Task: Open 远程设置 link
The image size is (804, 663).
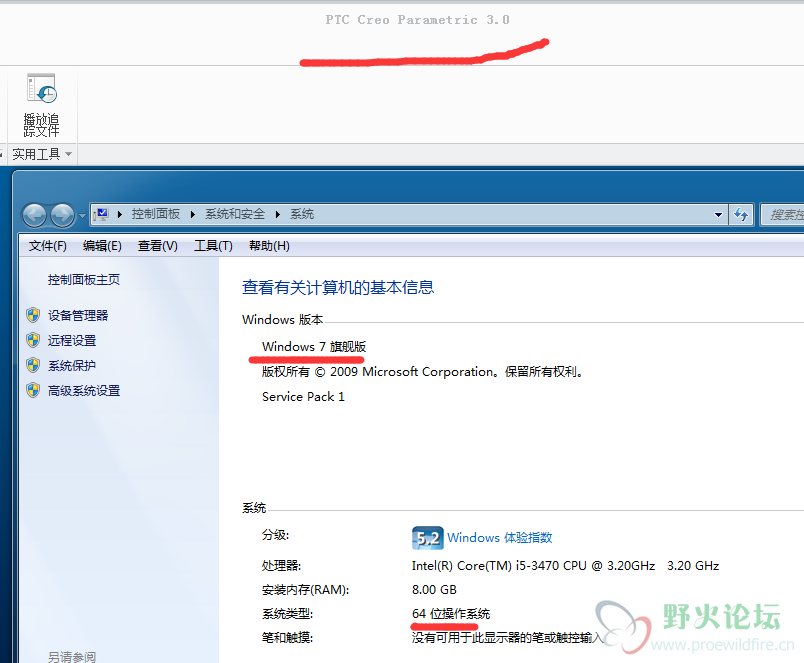Action: coord(72,340)
